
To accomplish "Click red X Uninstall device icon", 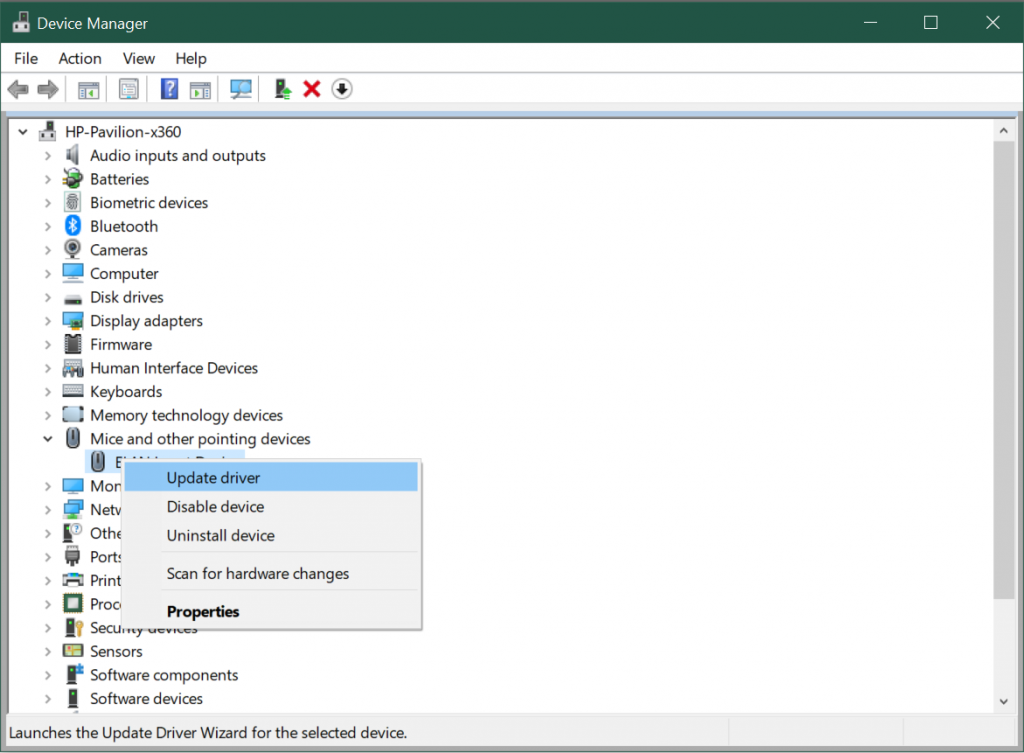I will 312,89.
